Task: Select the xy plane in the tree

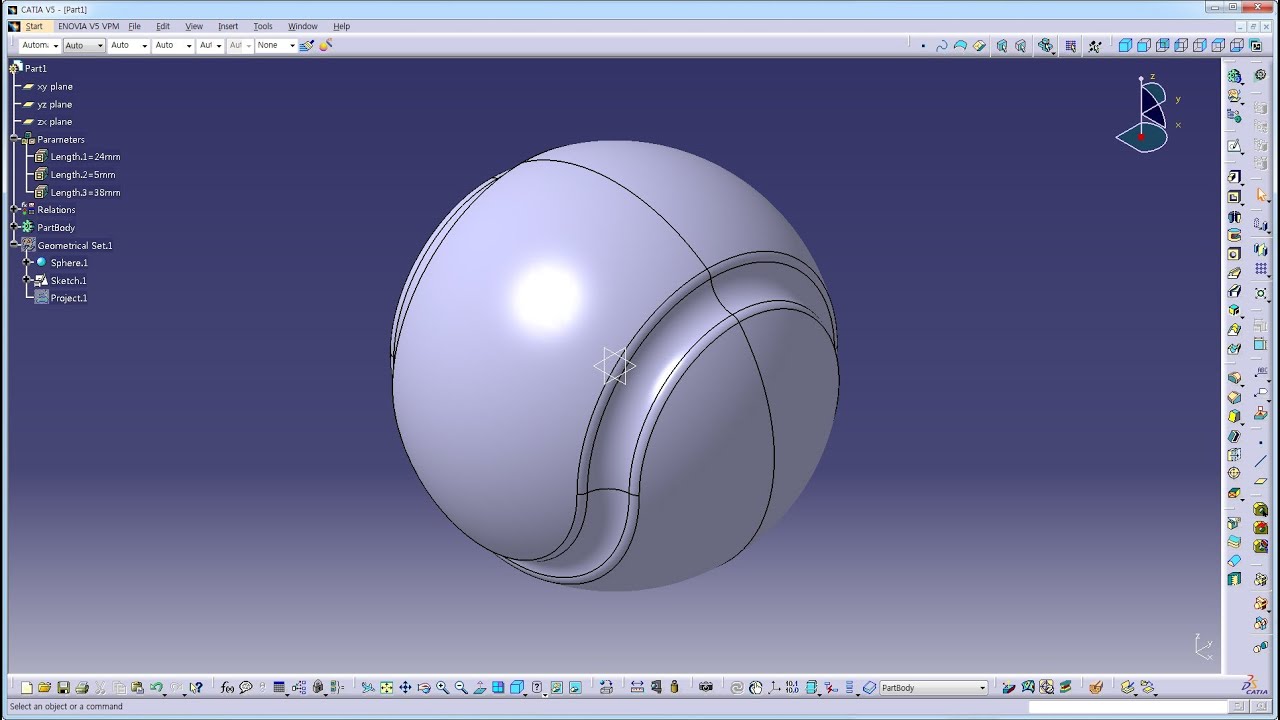Action: [x=54, y=87]
